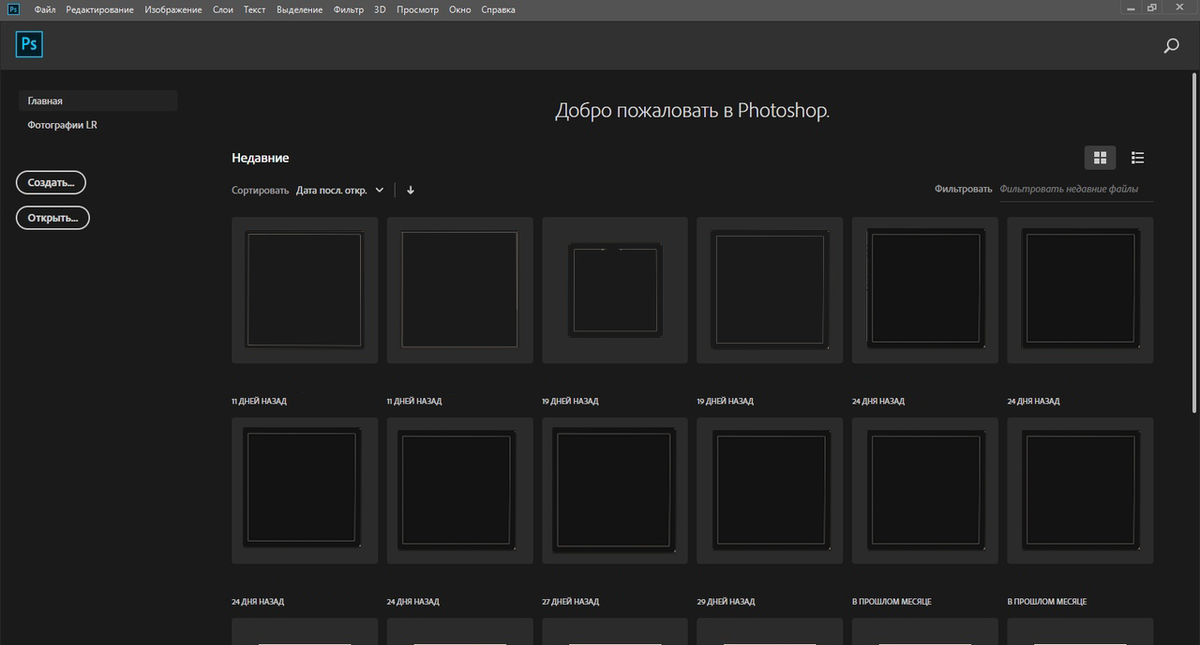The image size is (1200, 645).
Task: Open the thumbnail above 29 ДНЕЙ НАЗАД
Action: pyautogui.click(x=770, y=490)
